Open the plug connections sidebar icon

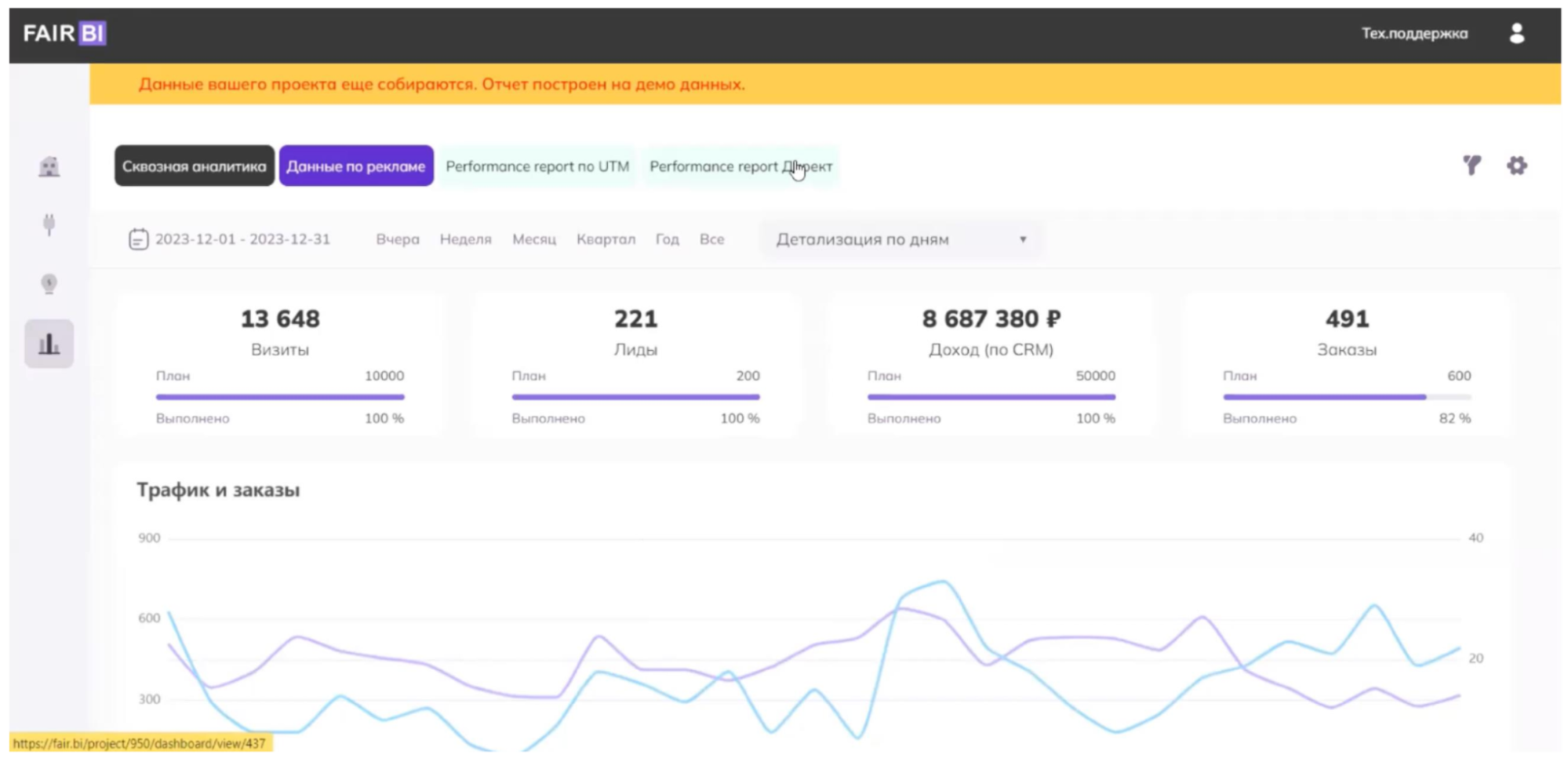(x=49, y=224)
